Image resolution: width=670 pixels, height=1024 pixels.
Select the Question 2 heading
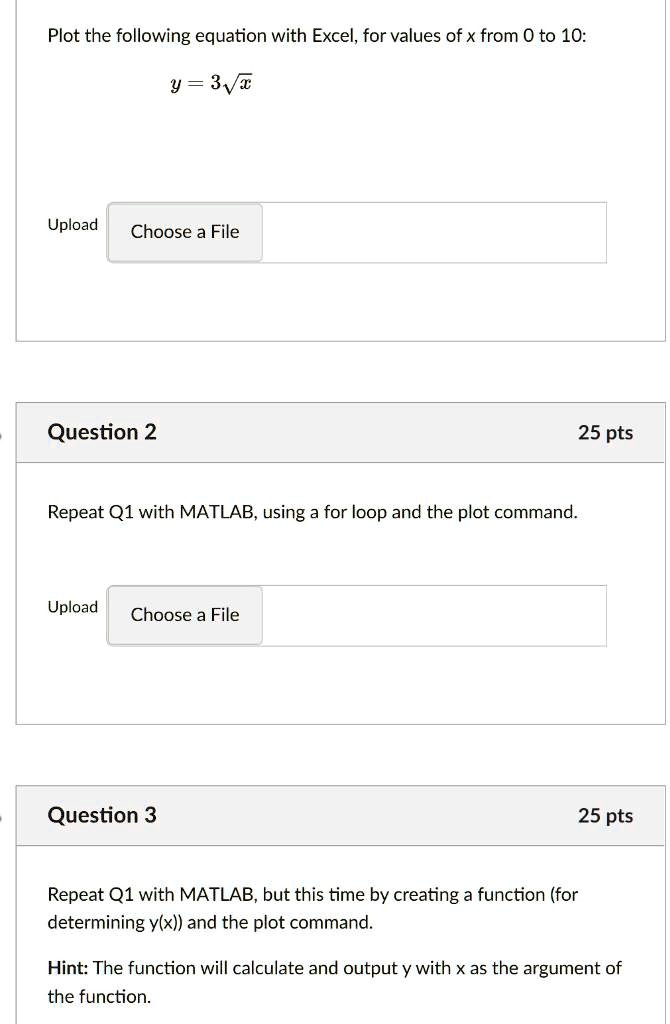point(102,432)
